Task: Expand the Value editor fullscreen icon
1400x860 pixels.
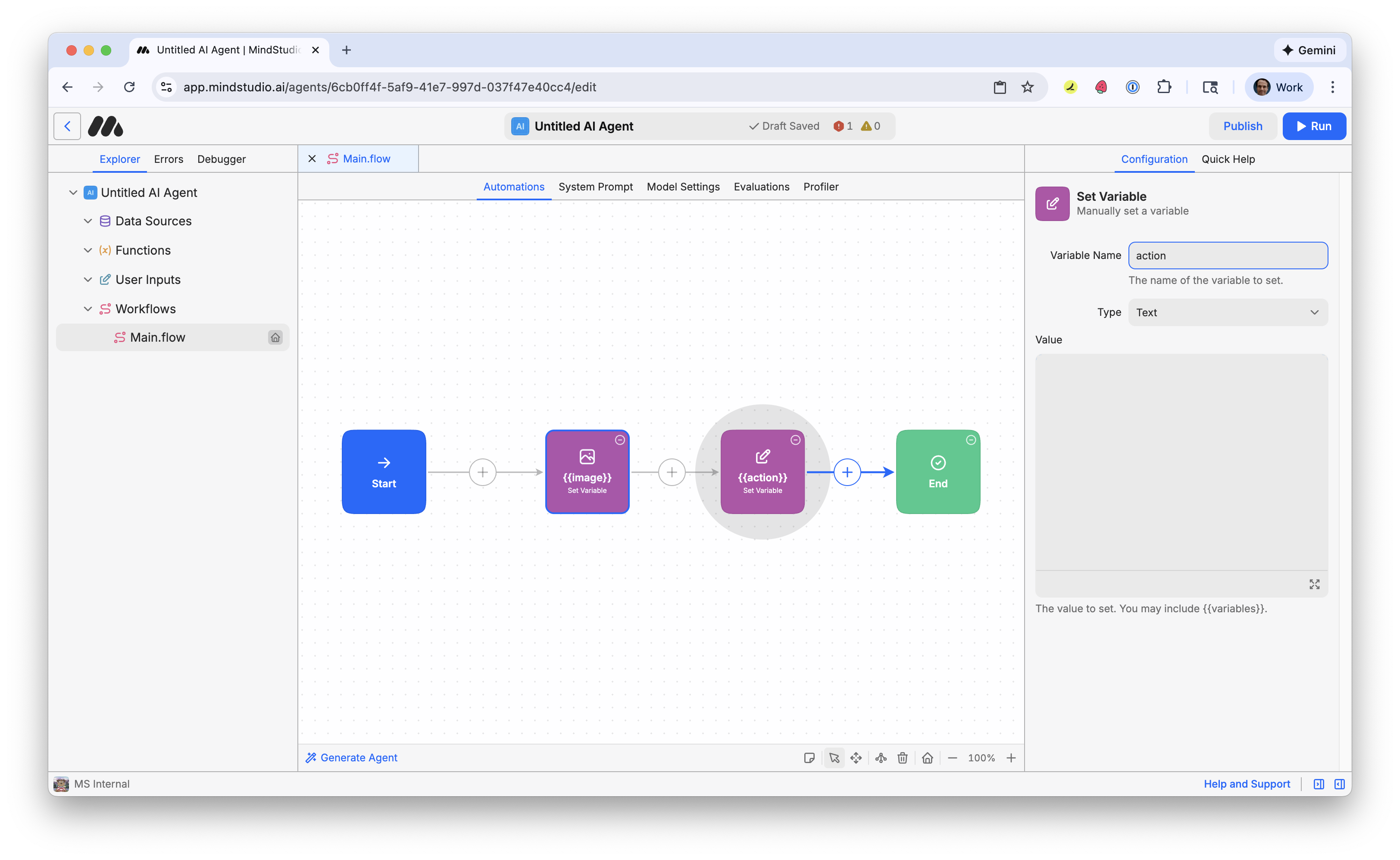Action: pos(1314,584)
